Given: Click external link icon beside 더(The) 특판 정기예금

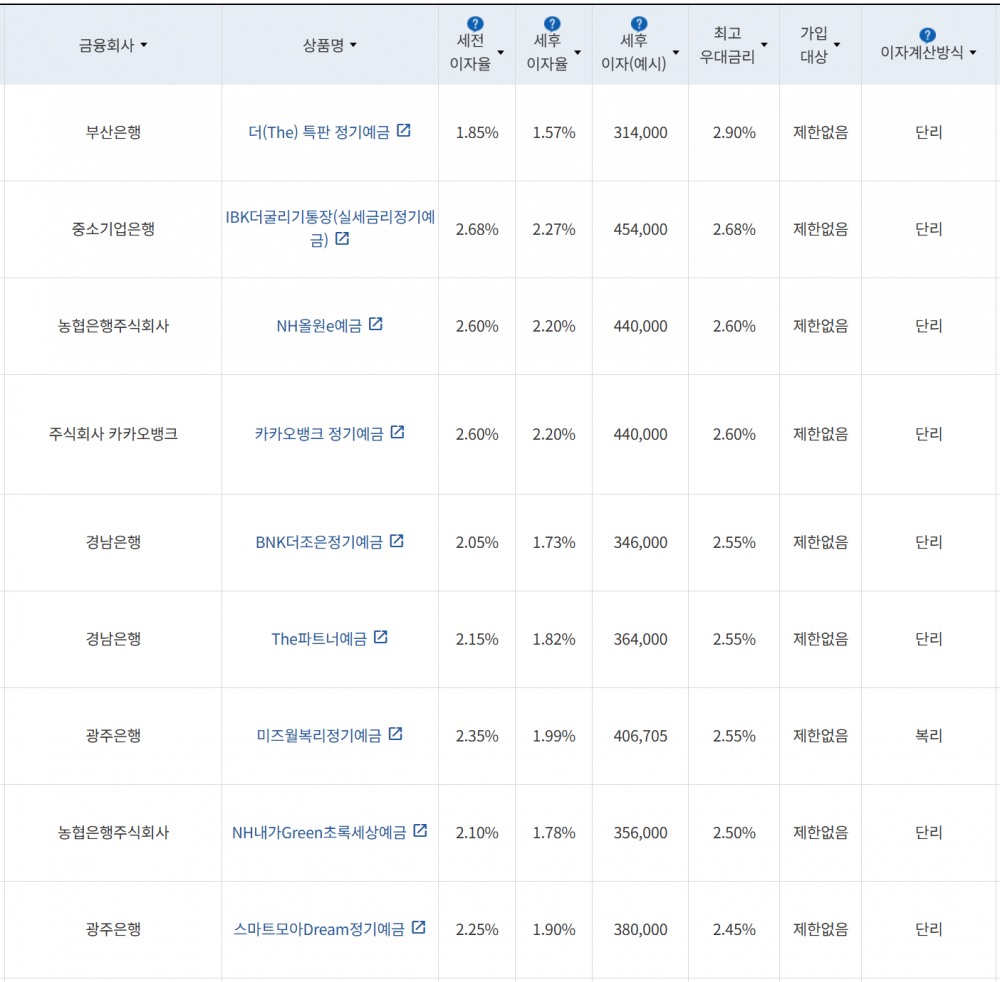Looking at the screenshot, I should point(404,131).
